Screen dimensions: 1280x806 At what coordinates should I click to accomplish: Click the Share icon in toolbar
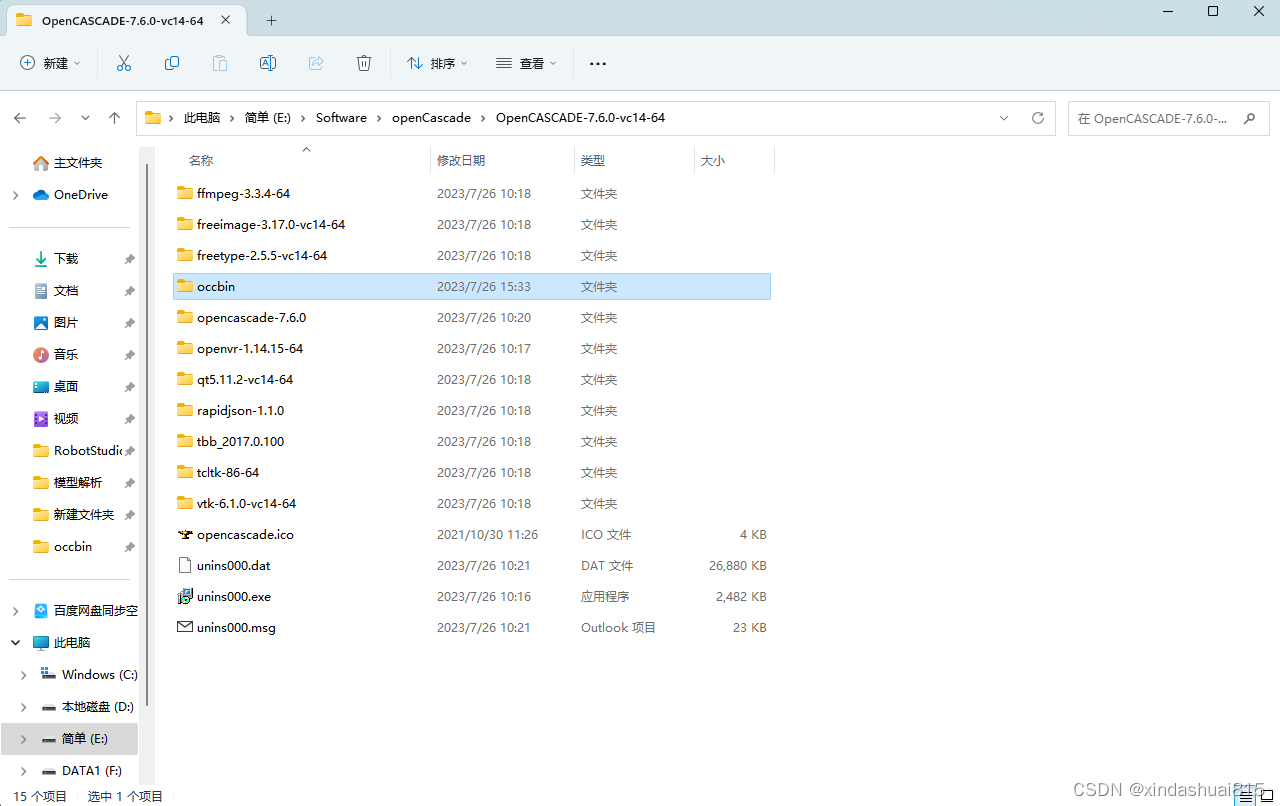[316, 63]
